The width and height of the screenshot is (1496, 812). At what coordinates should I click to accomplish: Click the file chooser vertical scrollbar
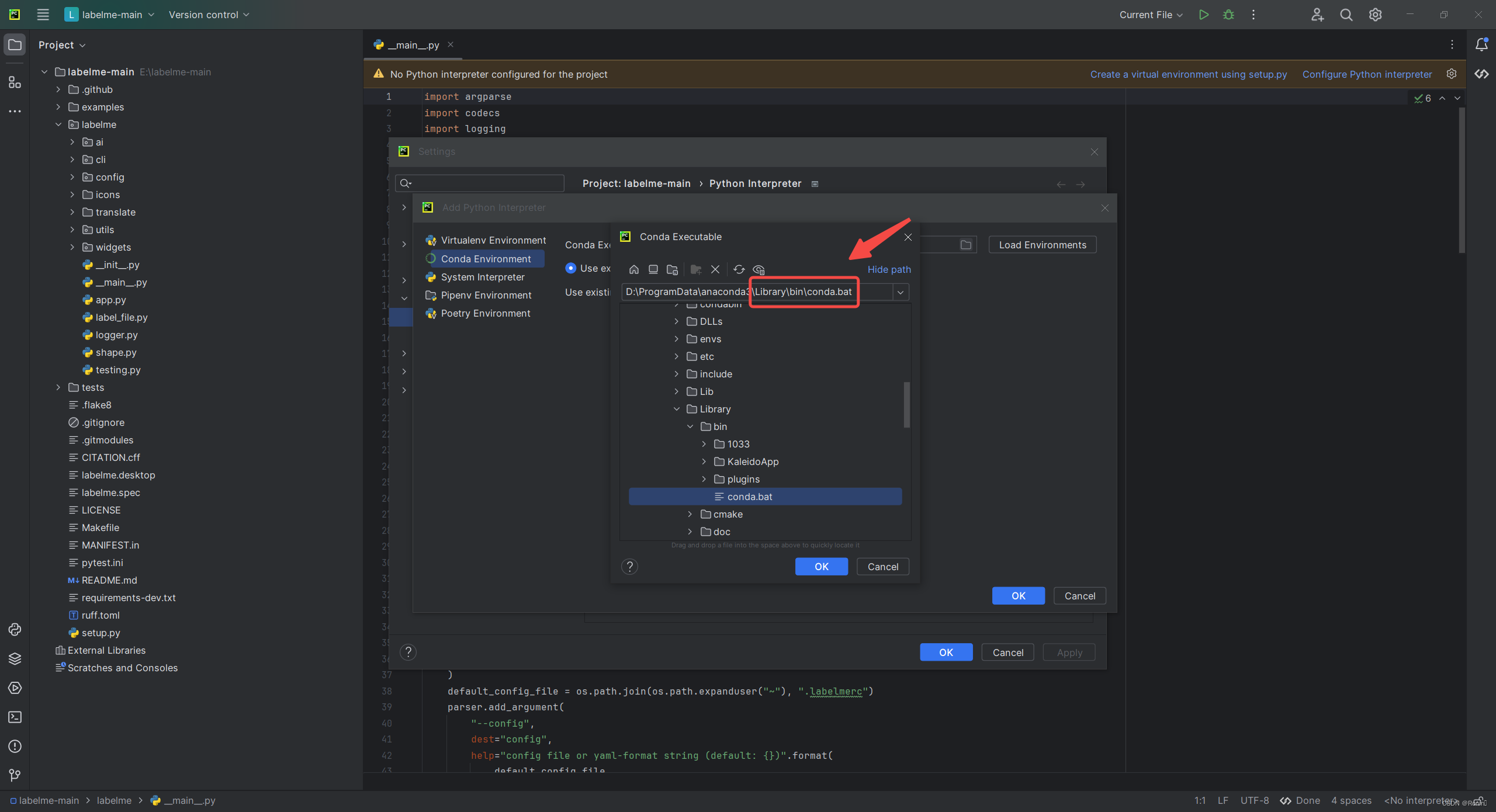coord(906,404)
